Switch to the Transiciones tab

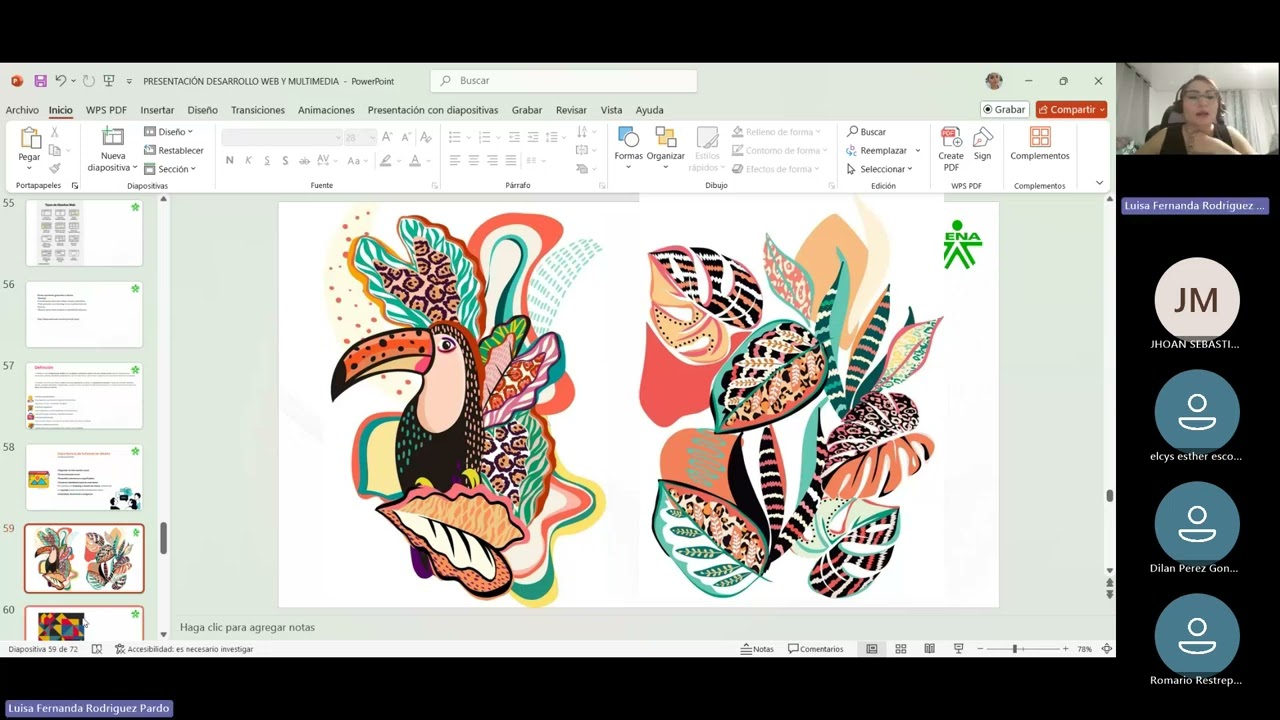pyautogui.click(x=258, y=110)
